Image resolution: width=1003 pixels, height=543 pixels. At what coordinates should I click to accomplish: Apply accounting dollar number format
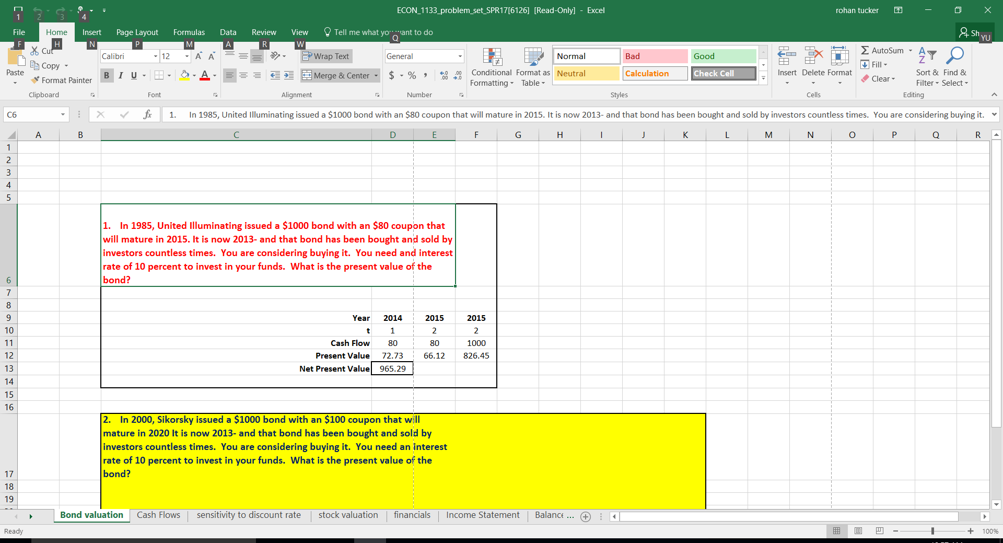(x=391, y=75)
